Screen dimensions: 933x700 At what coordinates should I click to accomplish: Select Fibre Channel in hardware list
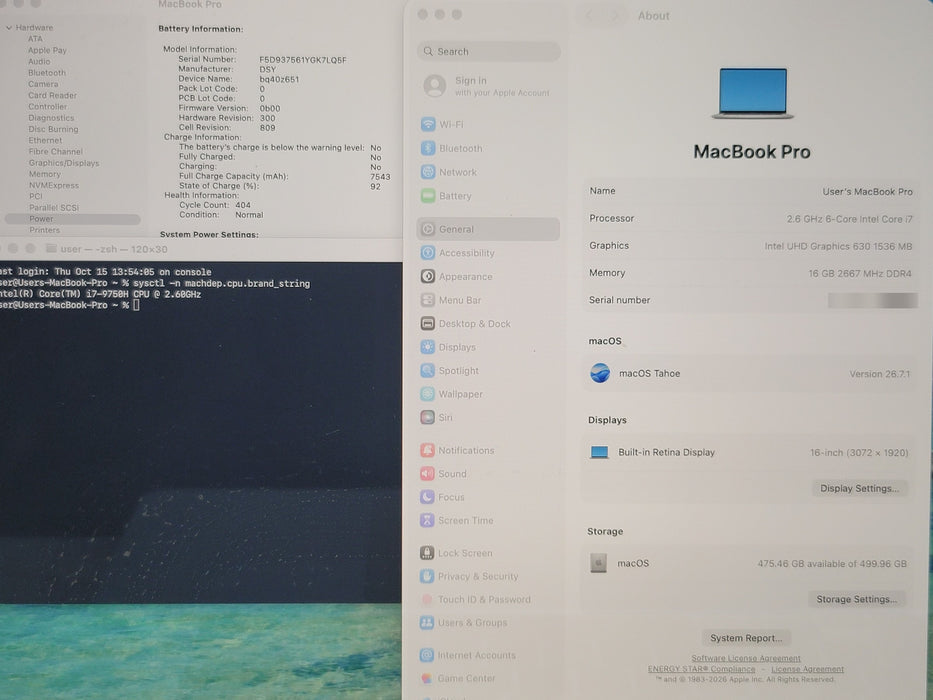pyautogui.click(x=56, y=152)
